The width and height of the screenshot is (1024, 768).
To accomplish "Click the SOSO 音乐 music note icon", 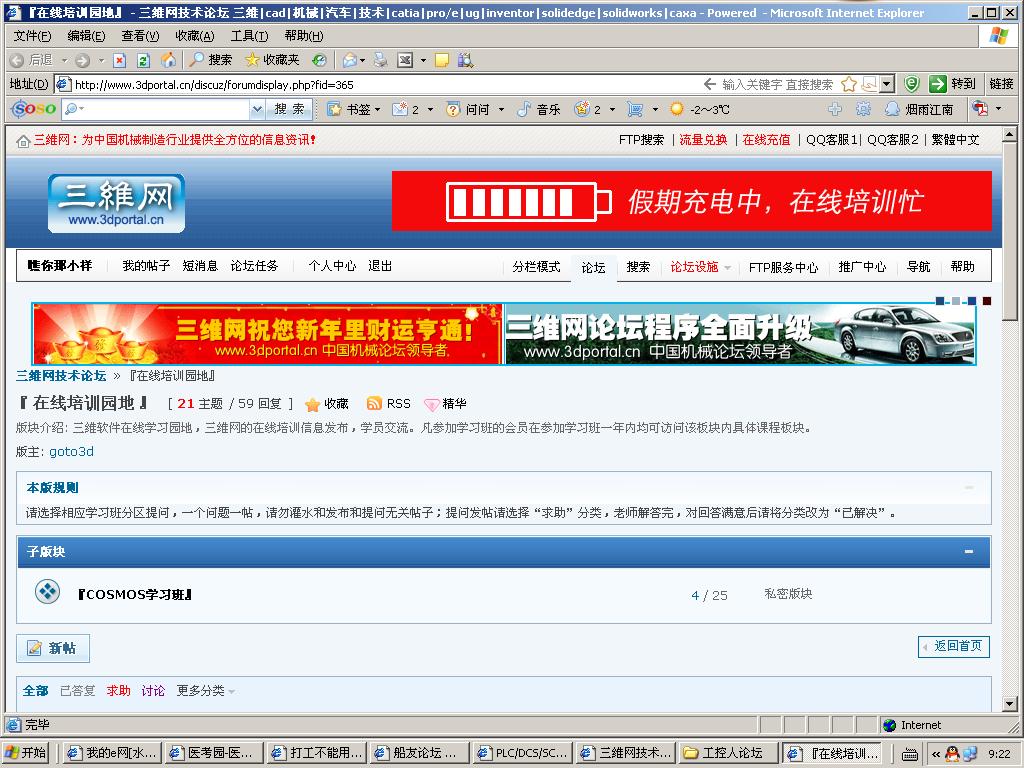I will pos(524,109).
